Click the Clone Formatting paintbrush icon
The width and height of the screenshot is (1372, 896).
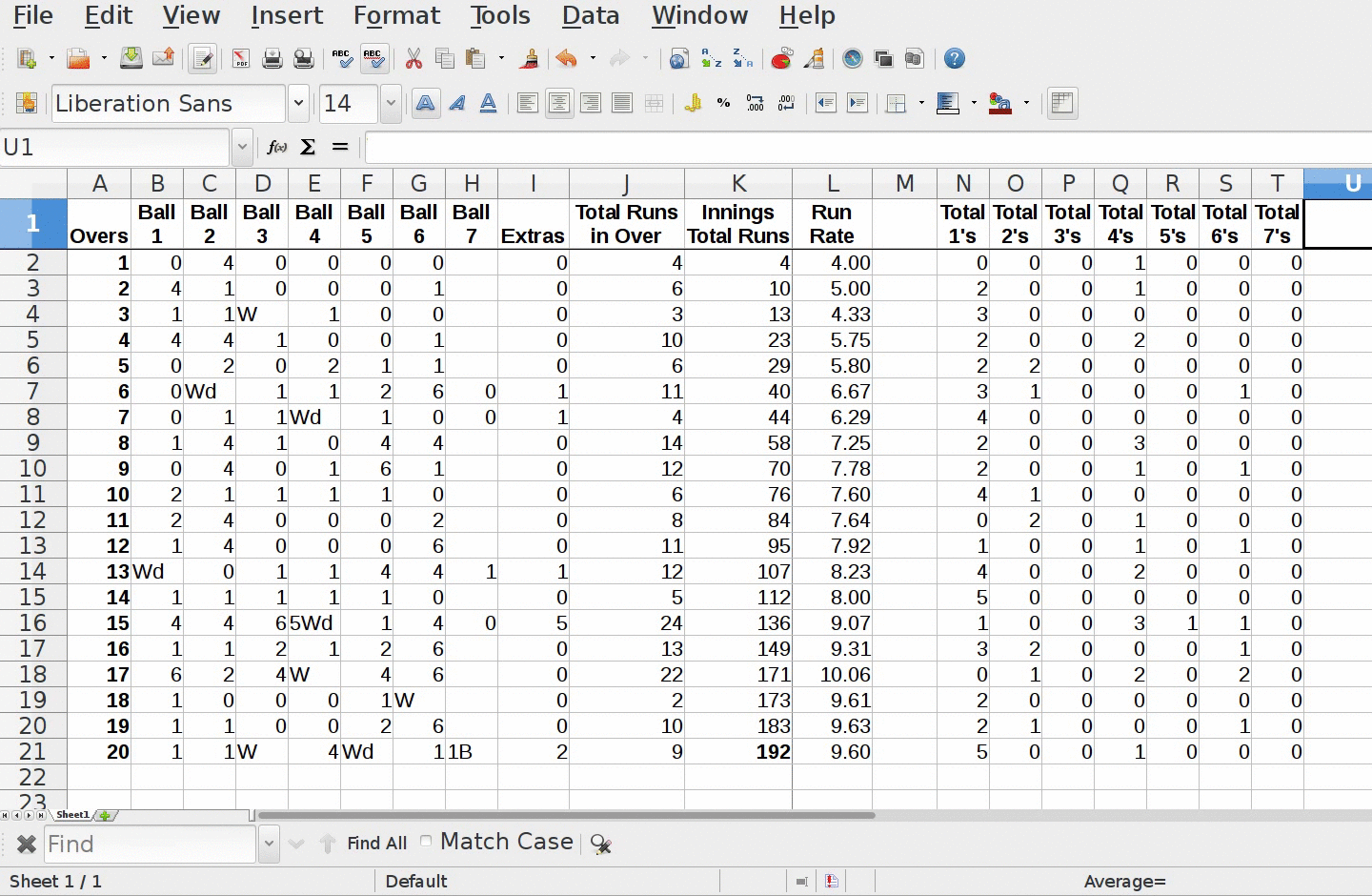click(530, 59)
